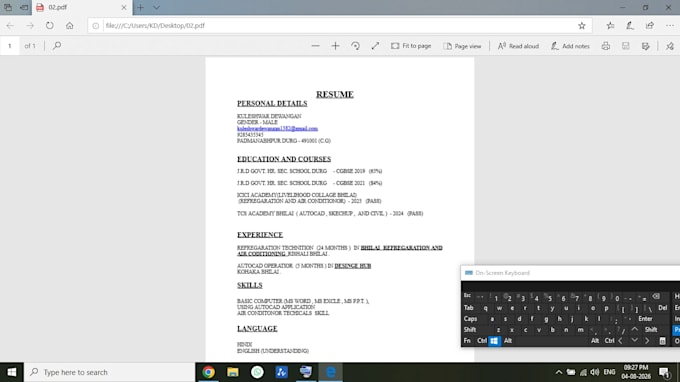Screen dimensions: 680x382
Task: Open Settings and more menu
Action: click(x=670, y=26)
